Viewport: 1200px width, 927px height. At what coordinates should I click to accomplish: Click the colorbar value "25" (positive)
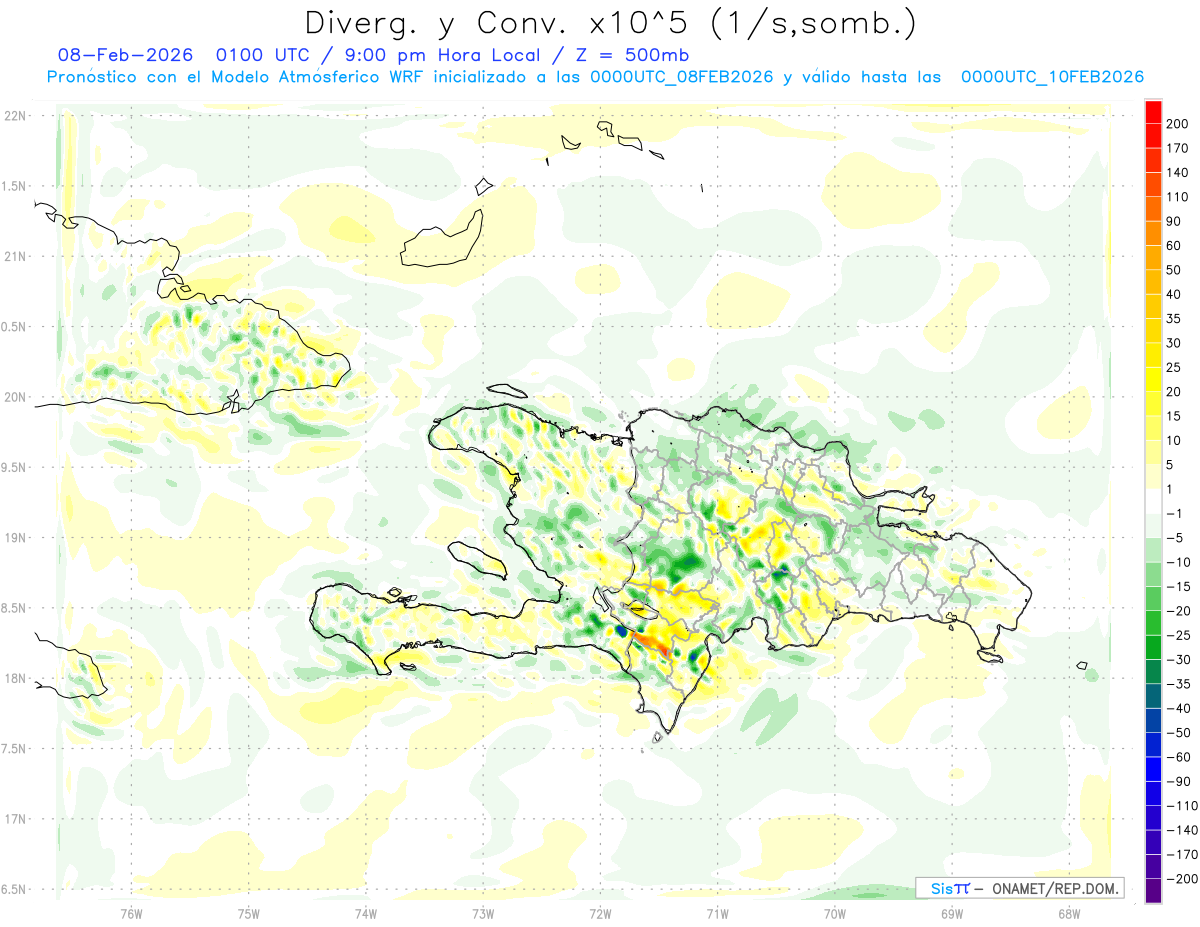point(1174,367)
